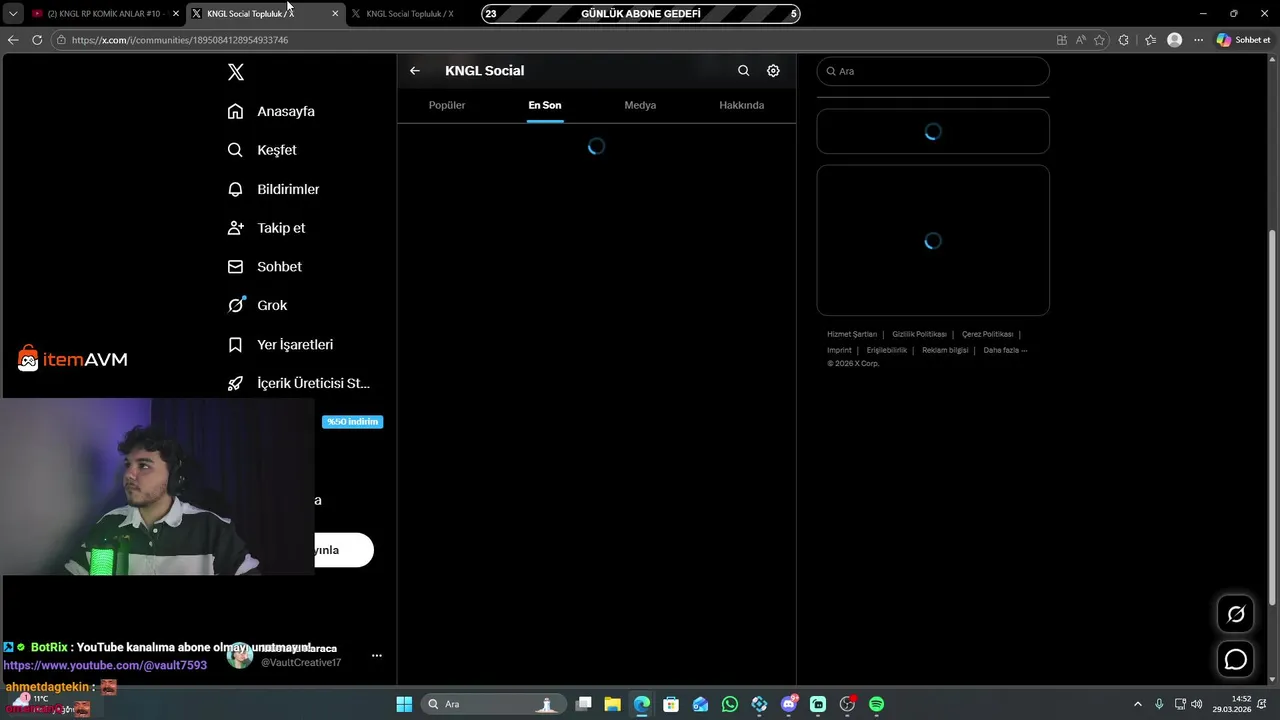Open account options three-dots menu
Image resolution: width=1280 pixels, height=720 pixels.
[x=377, y=656]
